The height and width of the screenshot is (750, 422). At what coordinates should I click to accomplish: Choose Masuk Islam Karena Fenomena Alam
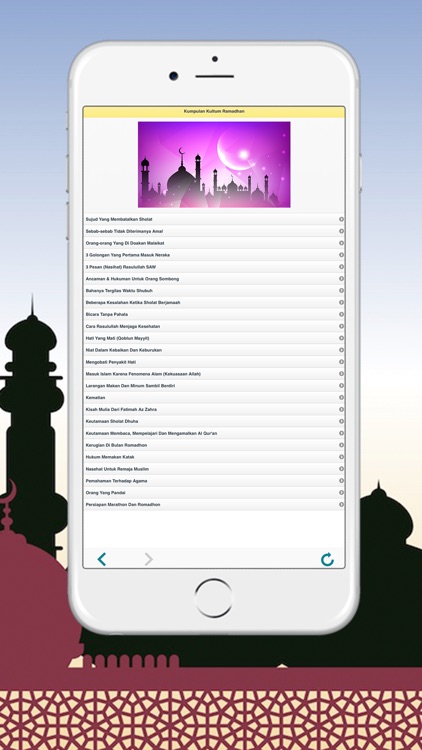coord(214,374)
